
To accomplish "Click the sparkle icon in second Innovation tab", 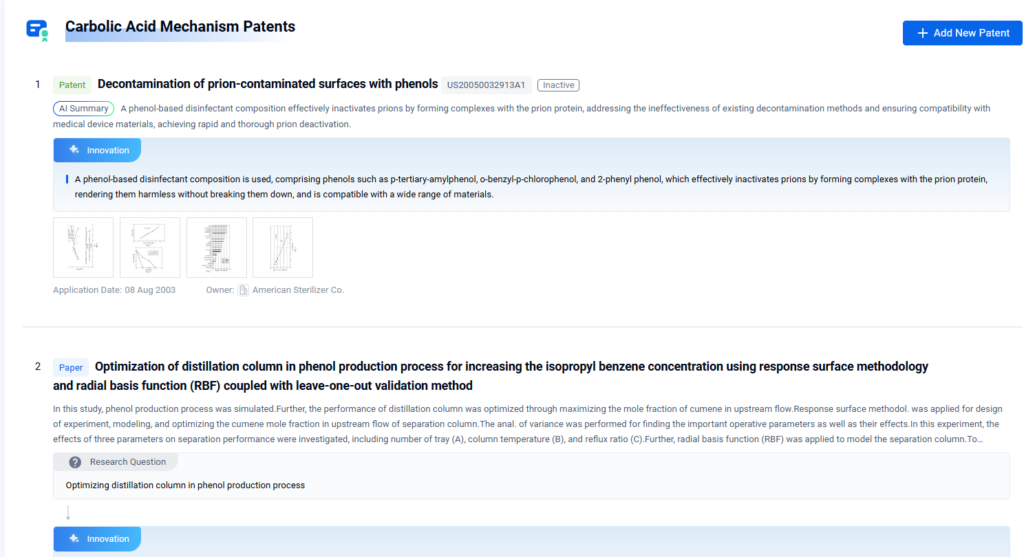I will (x=74, y=539).
